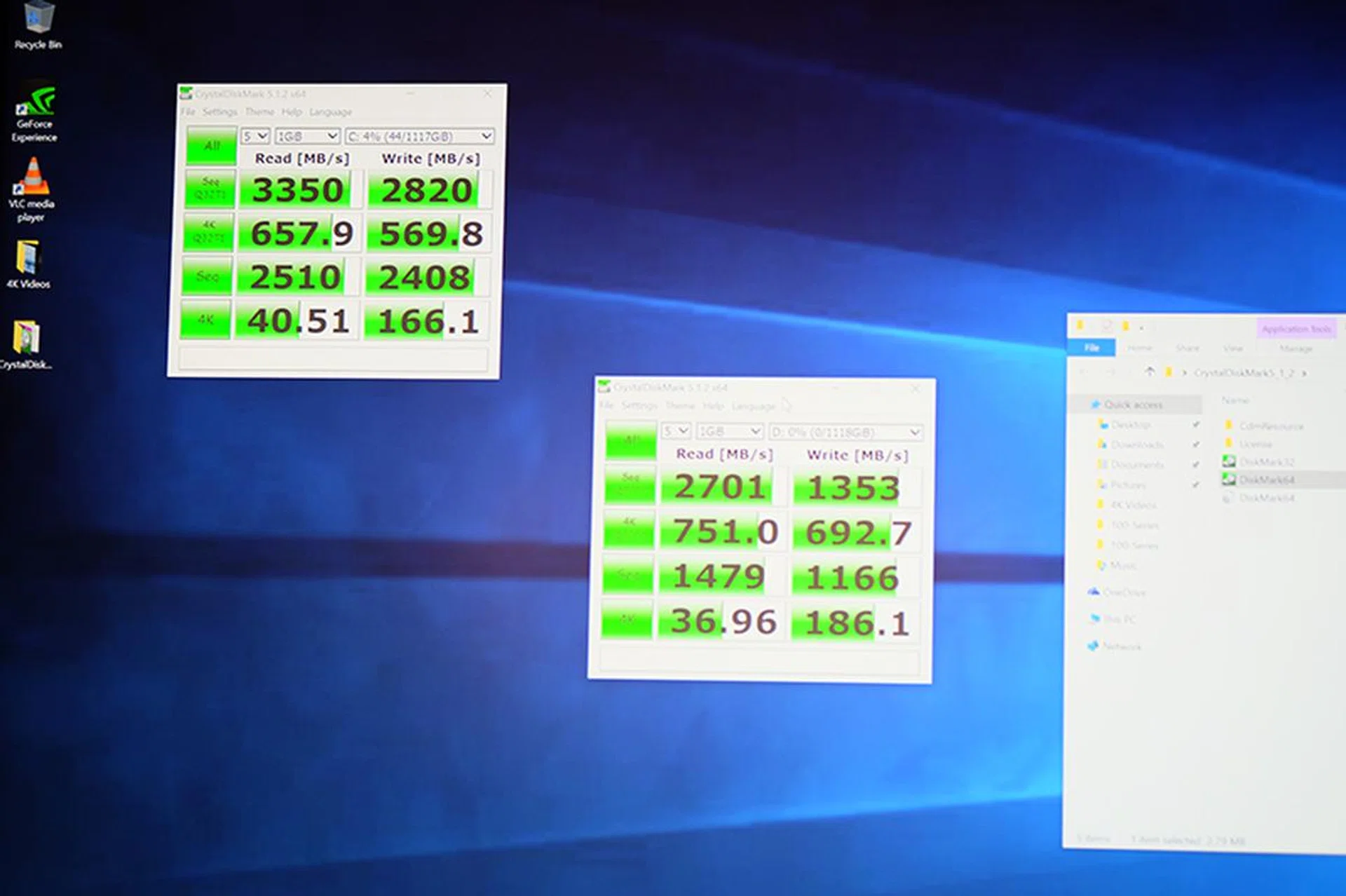Open Theme menu in lower CrystalDiskMark window
This screenshot has width=1346, height=896.
(679, 406)
